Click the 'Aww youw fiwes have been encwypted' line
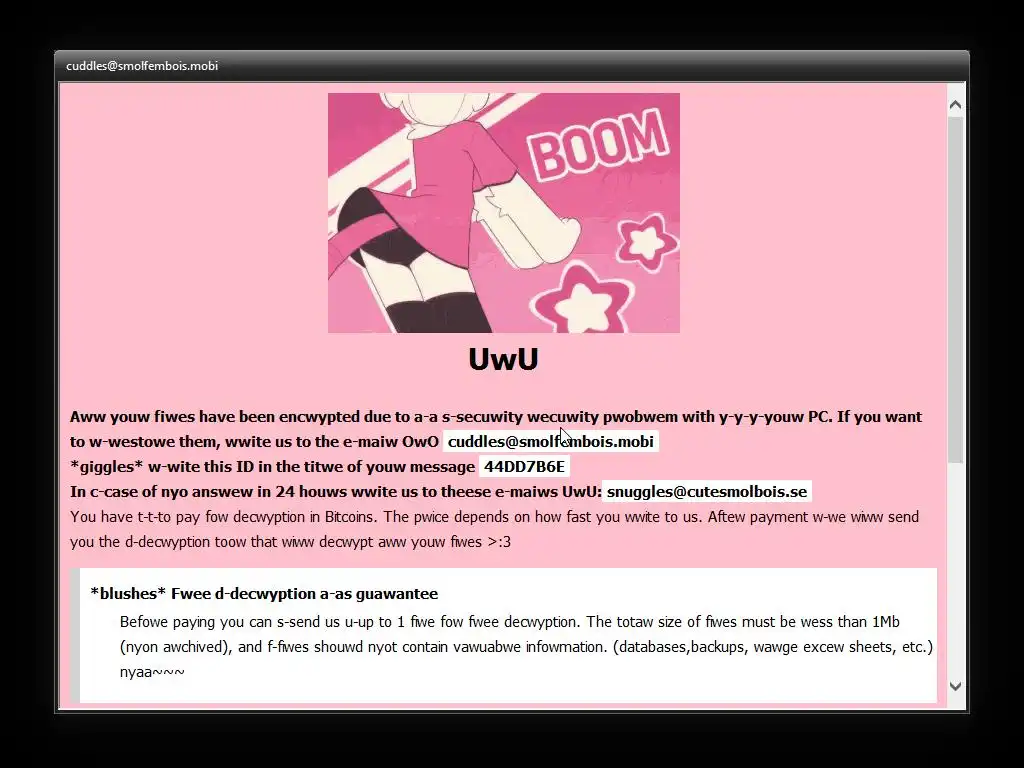This screenshot has width=1024, height=768. (x=496, y=417)
